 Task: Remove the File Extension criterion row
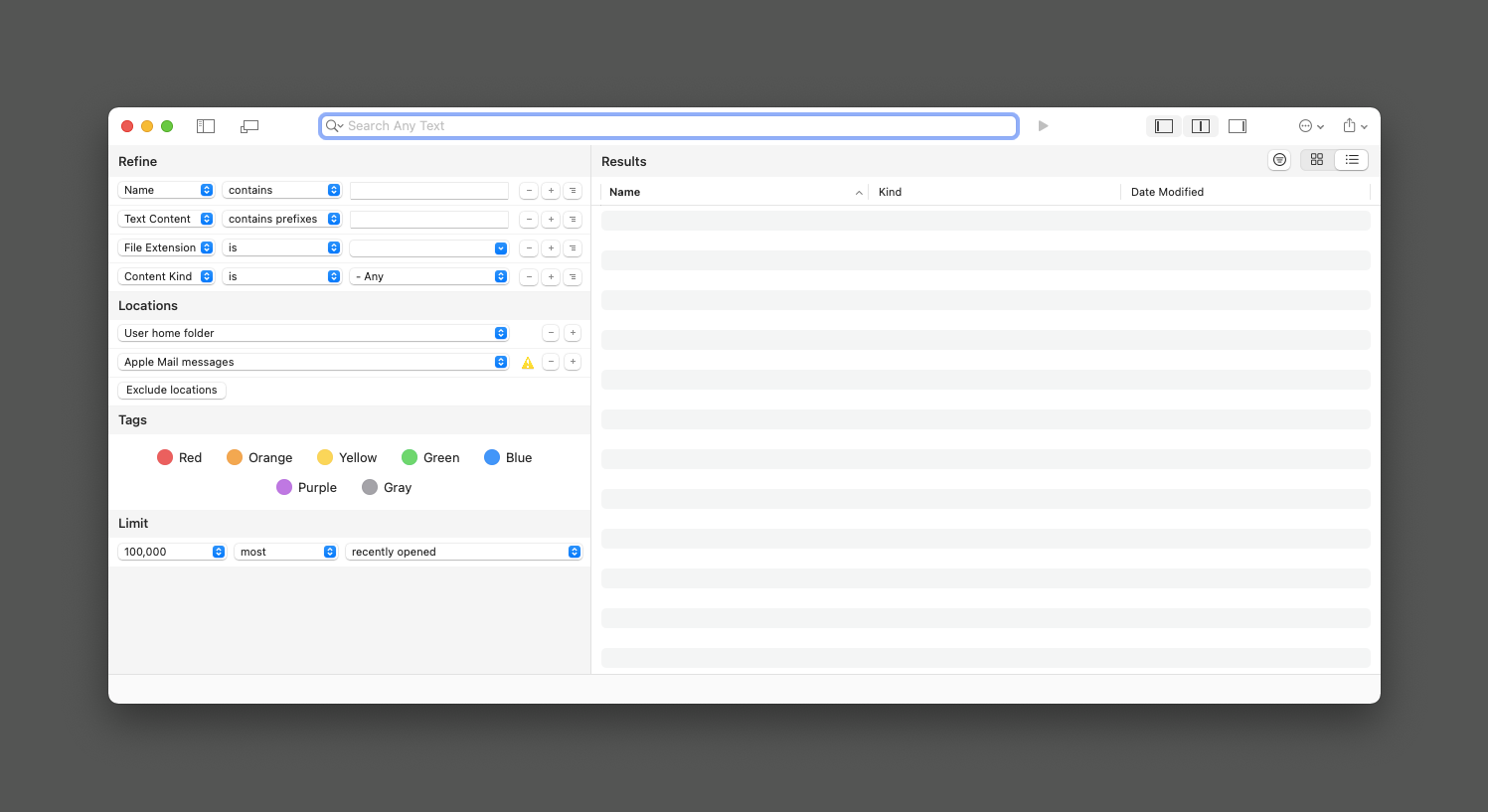[529, 247]
